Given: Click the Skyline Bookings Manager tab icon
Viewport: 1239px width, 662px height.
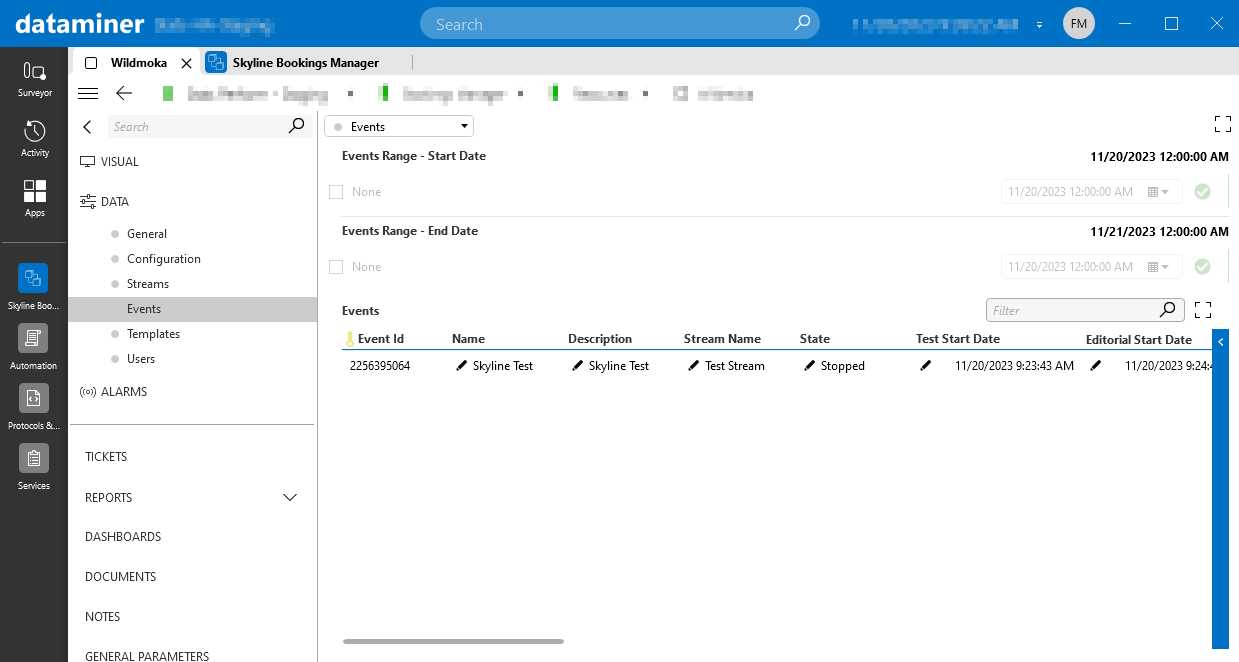Looking at the screenshot, I should [216, 63].
